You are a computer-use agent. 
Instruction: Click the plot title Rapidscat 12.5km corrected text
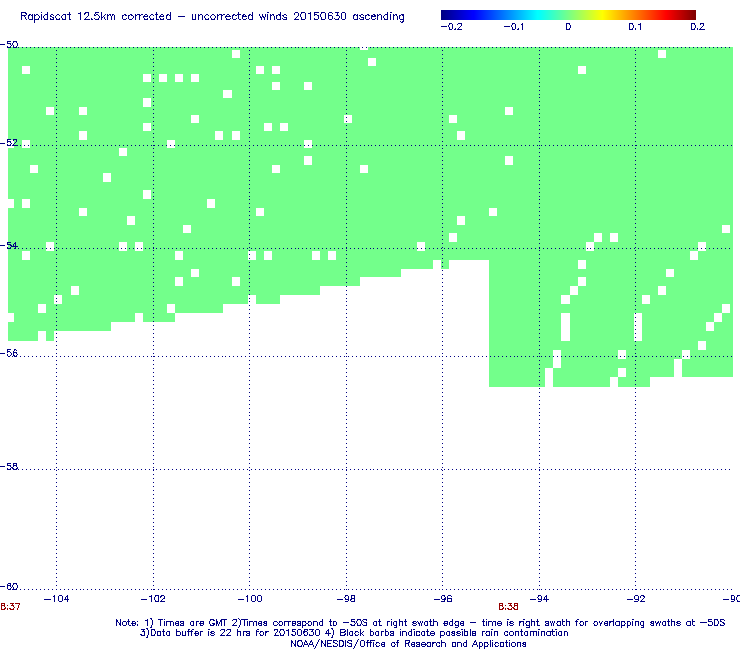212,17
